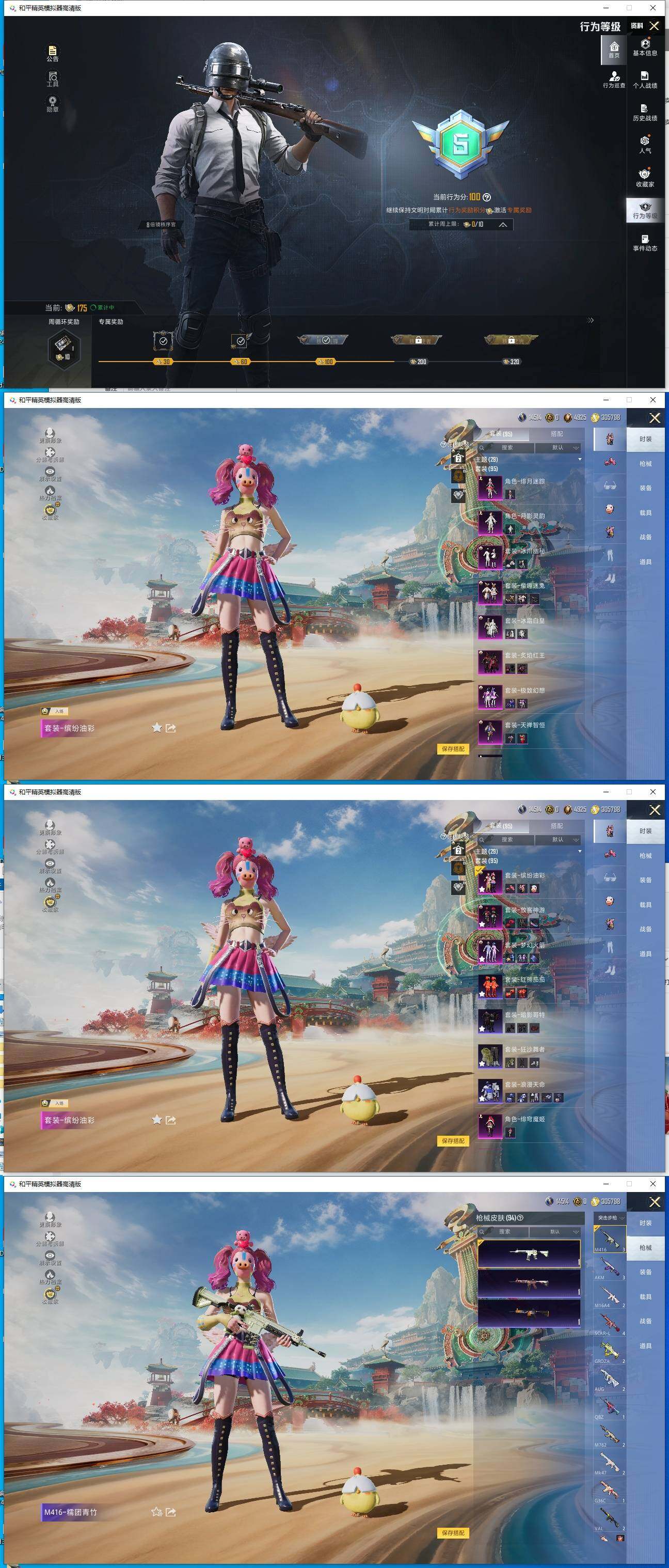Open 展示设置 icon in the 枪械皮肤 window

(x=50, y=1258)
